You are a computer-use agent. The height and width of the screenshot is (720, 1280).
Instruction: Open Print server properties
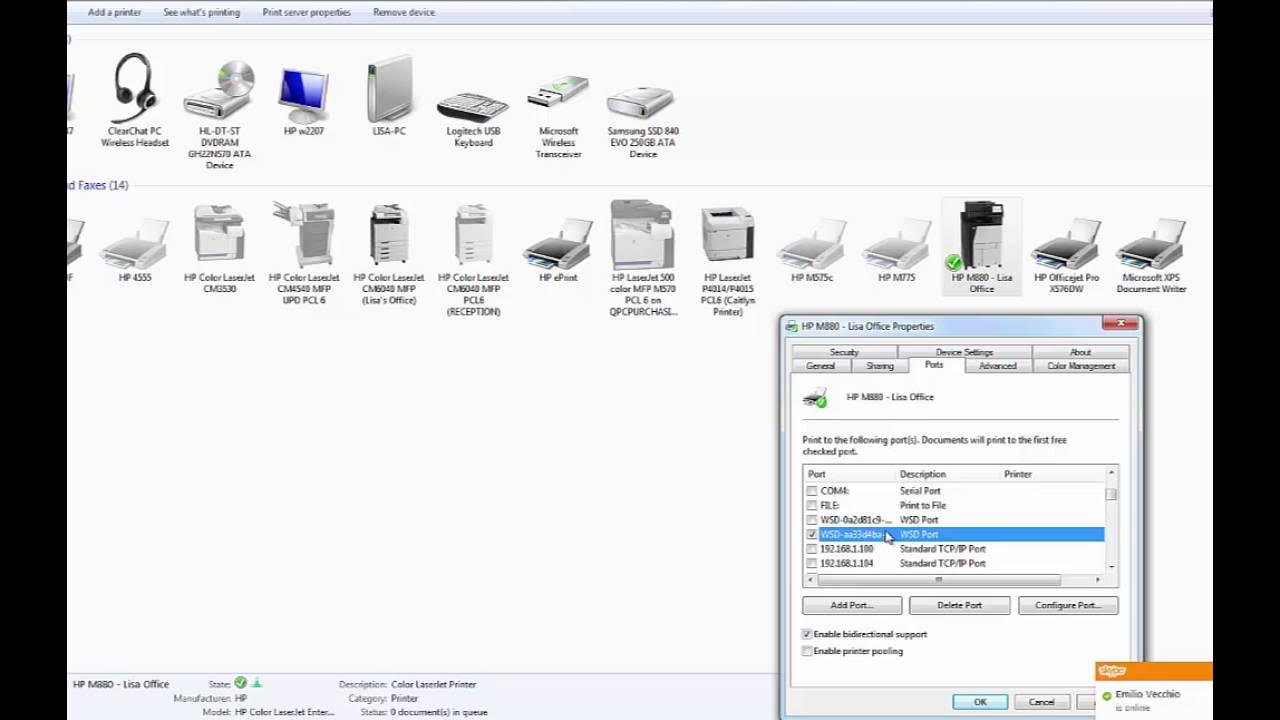pyautogui.click(x=306, y=12)
